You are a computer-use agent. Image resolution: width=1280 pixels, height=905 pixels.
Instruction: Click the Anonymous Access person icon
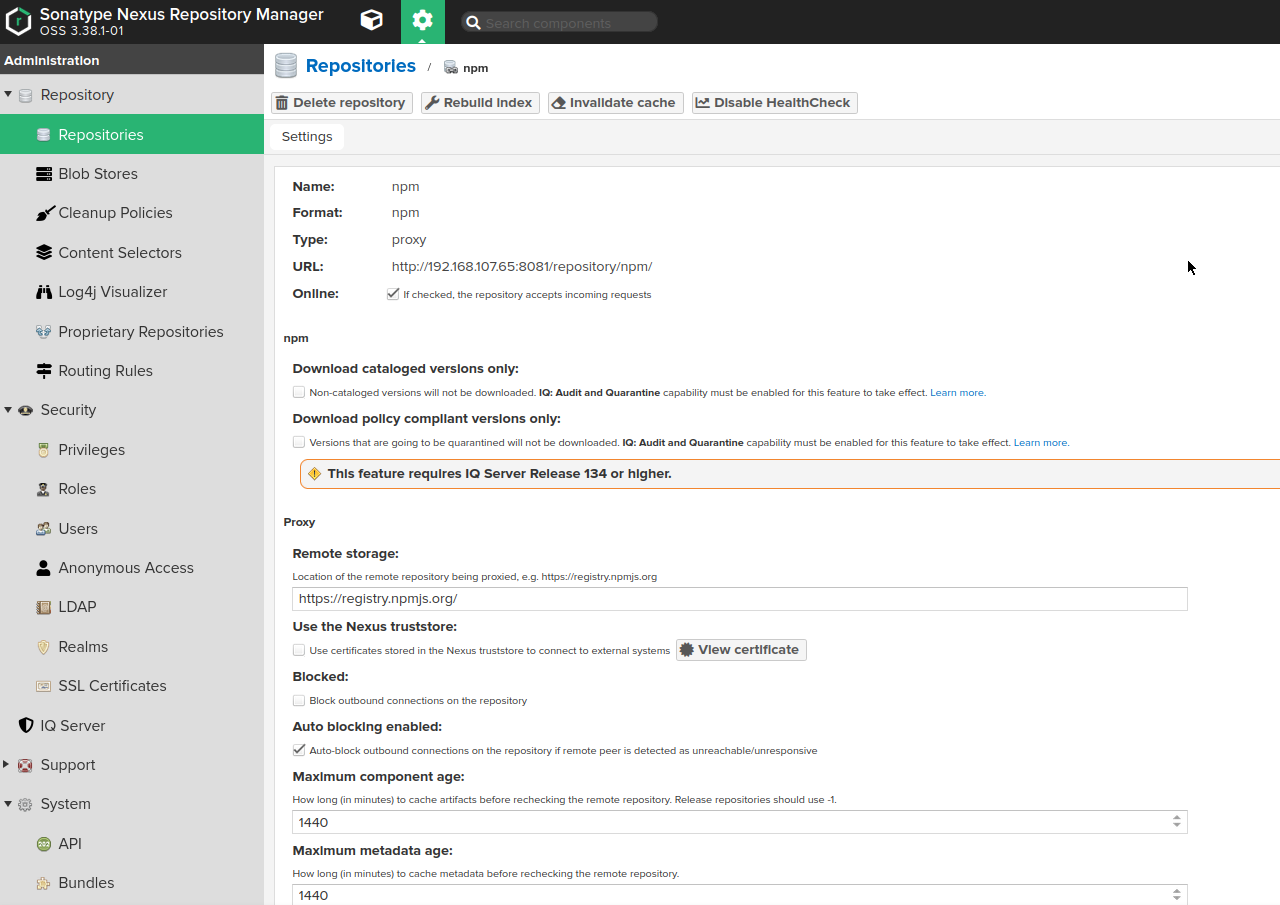(x=43, y=568)
